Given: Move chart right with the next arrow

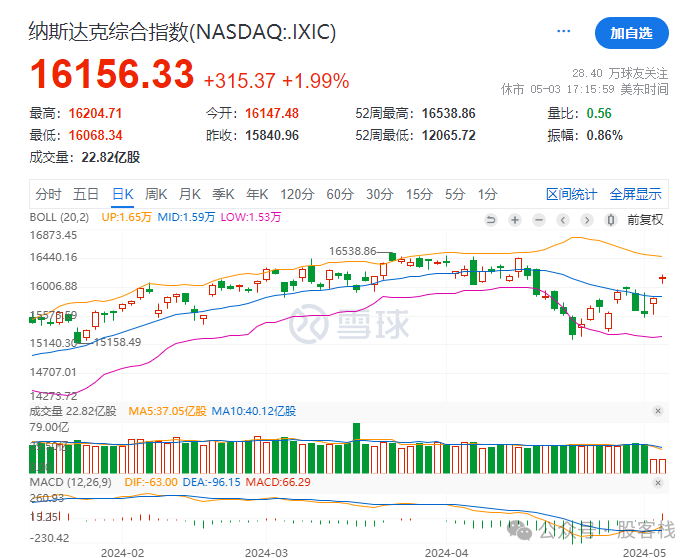Looking at the screenshot, I should (587, 220).
